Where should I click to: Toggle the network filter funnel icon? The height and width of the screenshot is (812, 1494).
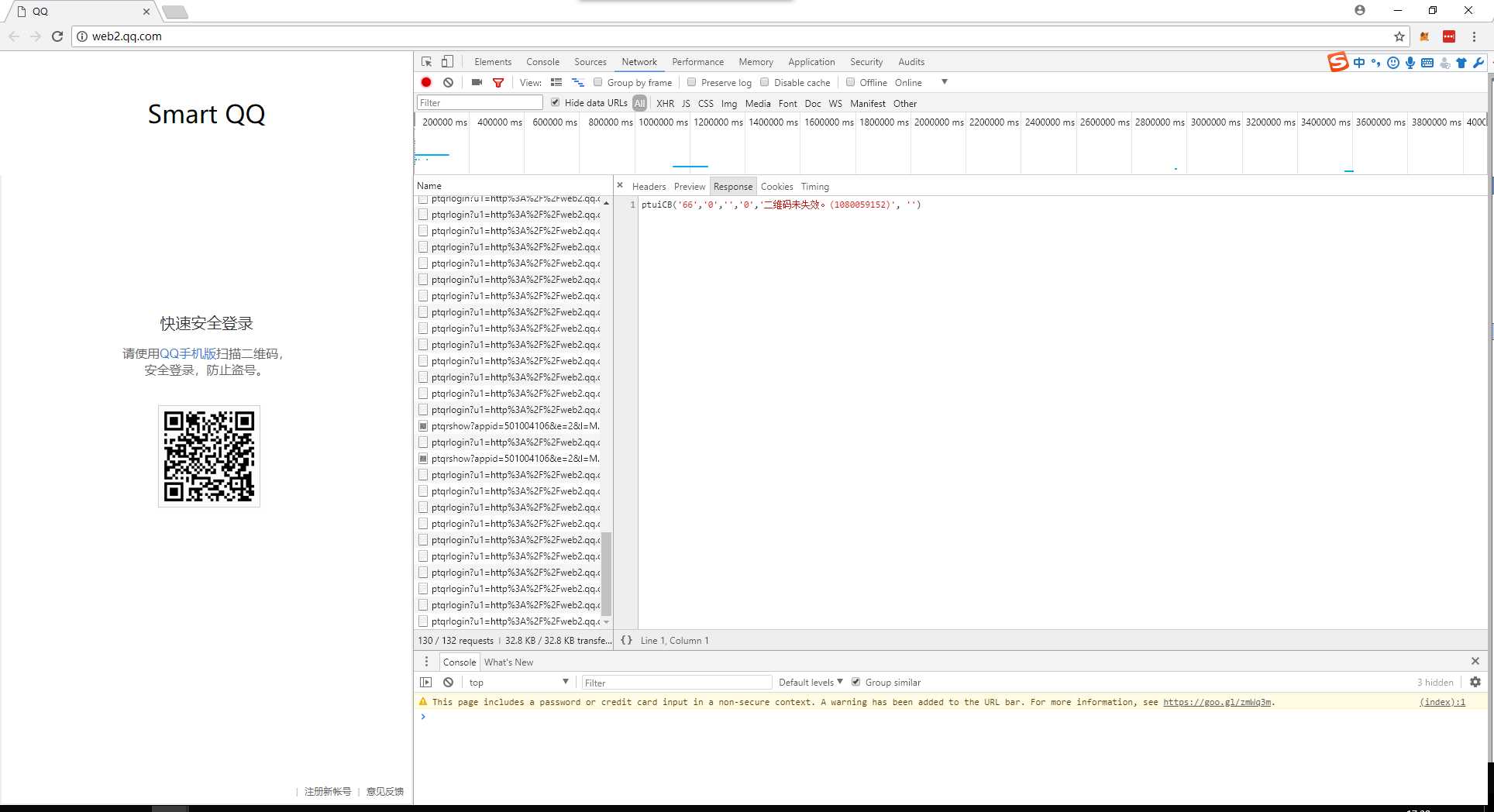pyautogui.click(x=498, y=82)
